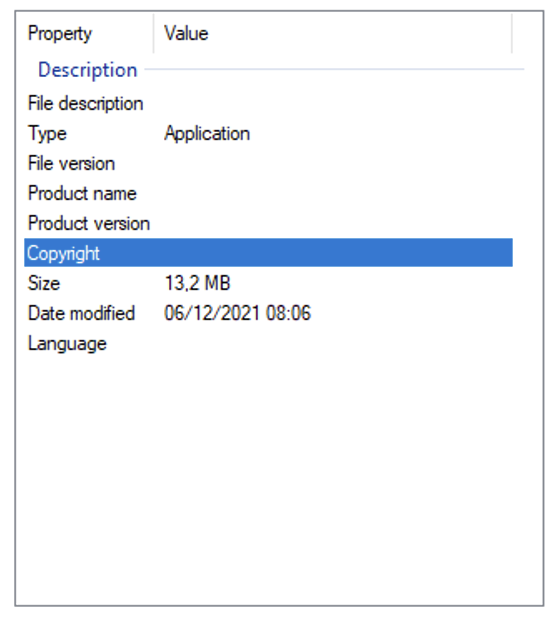Select the Product version row
Viewport: 554px width, 618px height.
pyautogui.click(x=268, y=223)
